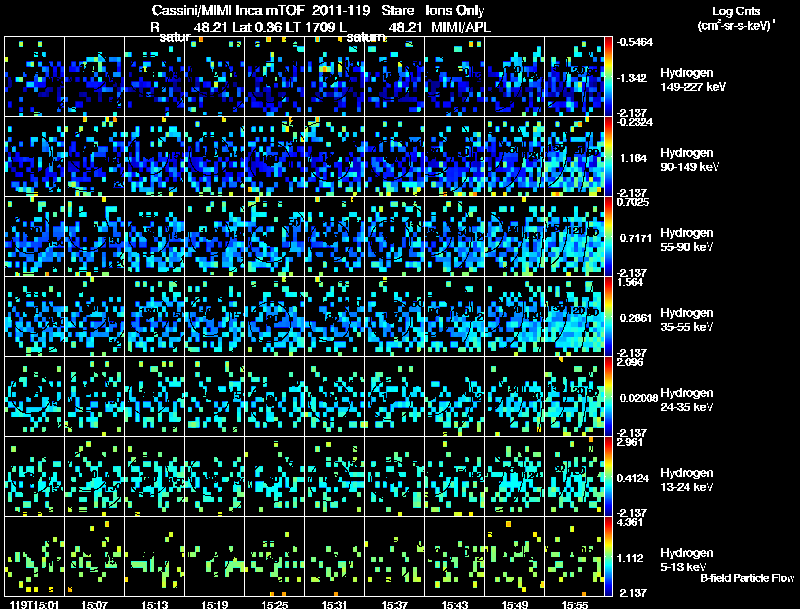Open the 5-13 keV panel at 15:31
Screen dimensions: 800x609
pos(334,556)
